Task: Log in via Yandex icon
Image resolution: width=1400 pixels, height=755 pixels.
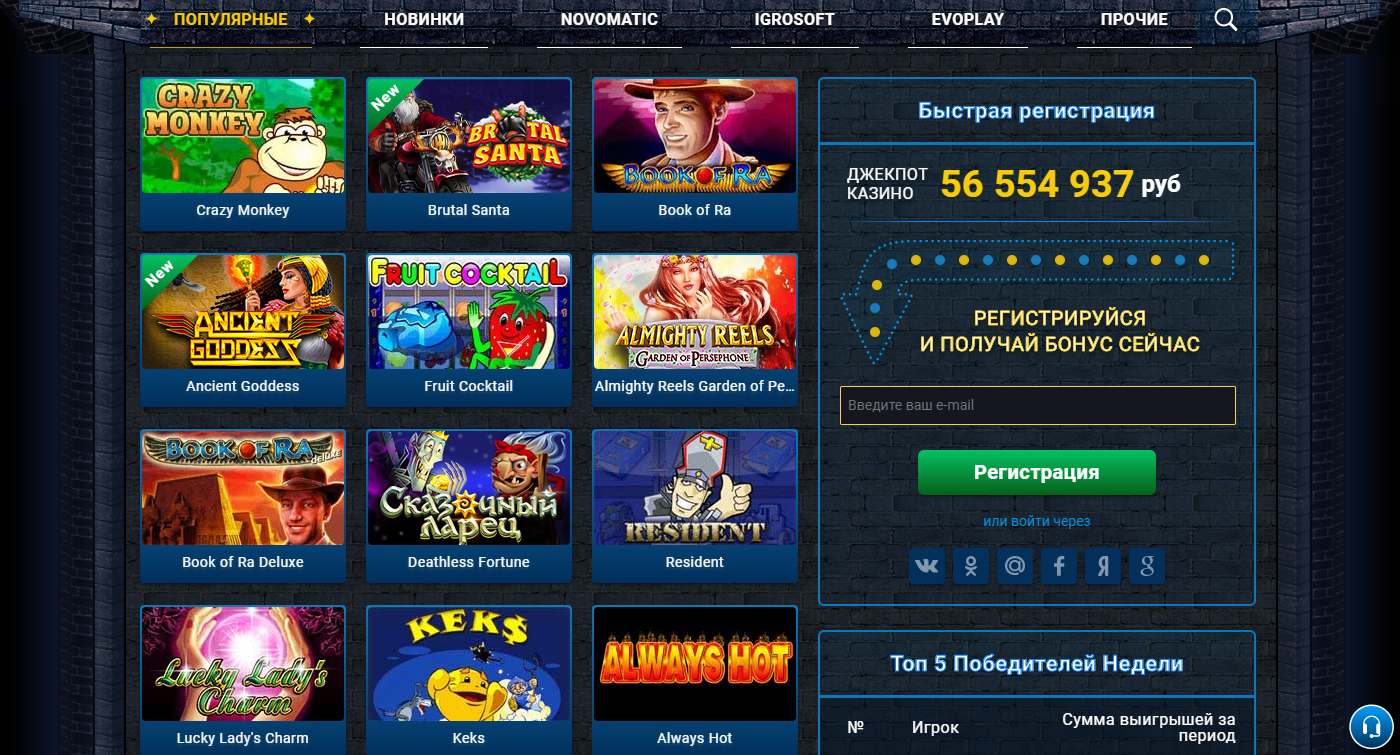Action: pos(1103,567)
